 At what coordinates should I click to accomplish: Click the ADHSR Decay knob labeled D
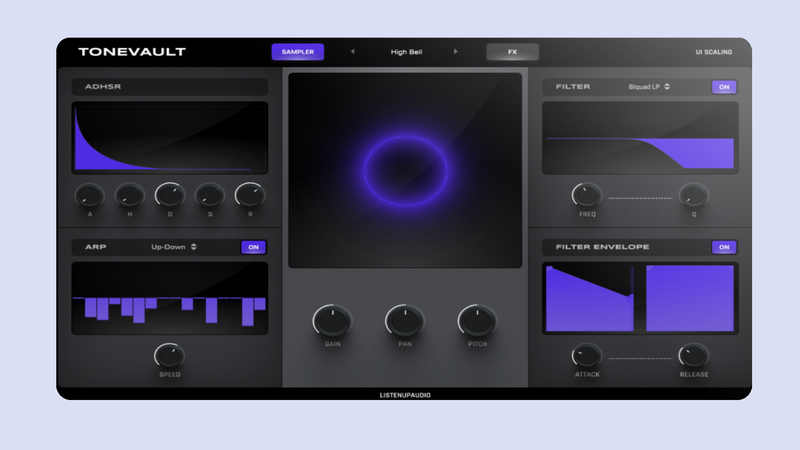point(170,195)
